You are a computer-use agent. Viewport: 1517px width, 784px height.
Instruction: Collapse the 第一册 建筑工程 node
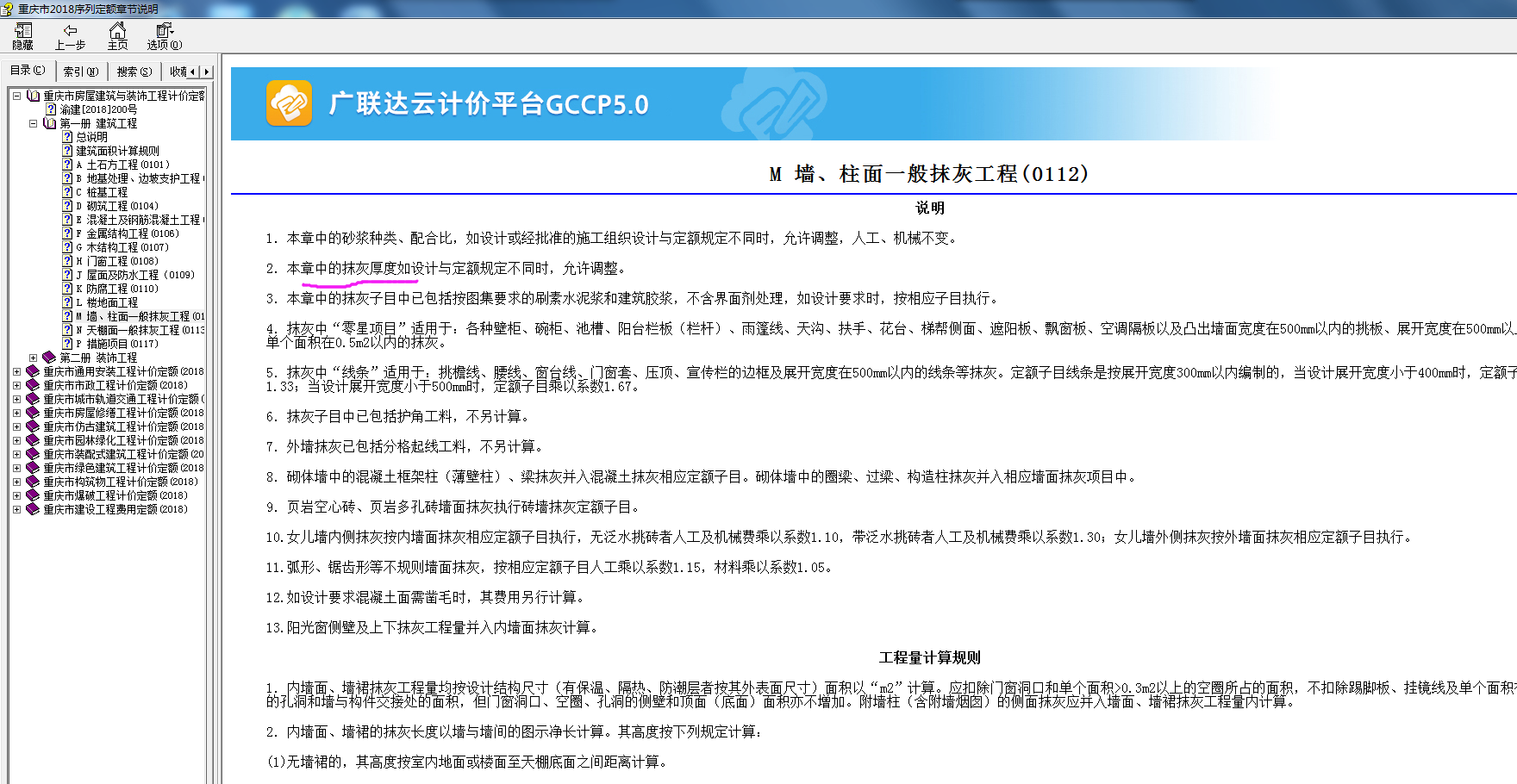coord(34,123)
